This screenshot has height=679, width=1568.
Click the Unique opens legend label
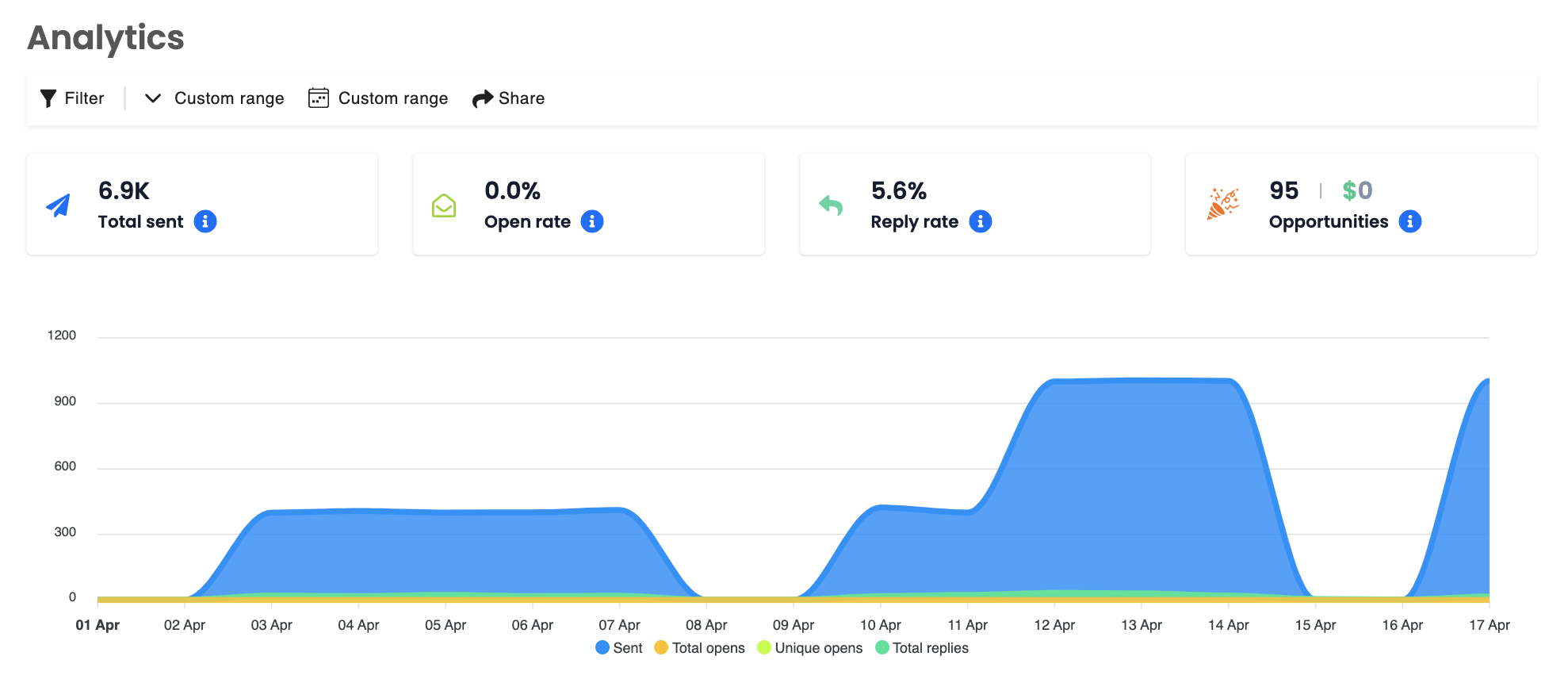coord(819,648)
